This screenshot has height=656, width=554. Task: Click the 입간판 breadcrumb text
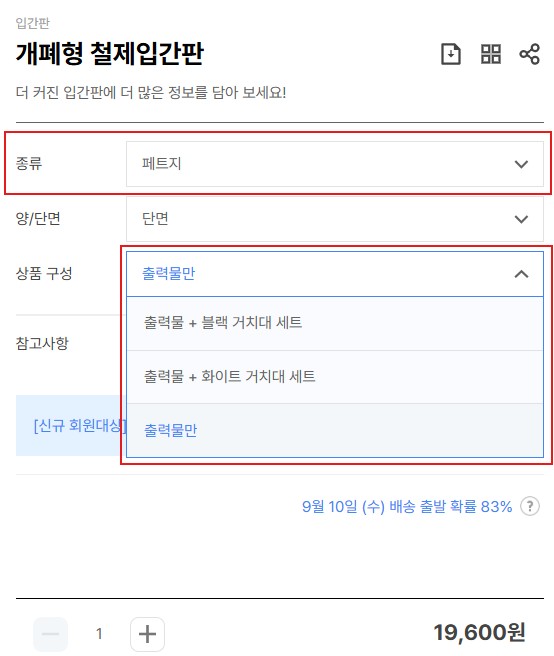click(x=33, y=23)
